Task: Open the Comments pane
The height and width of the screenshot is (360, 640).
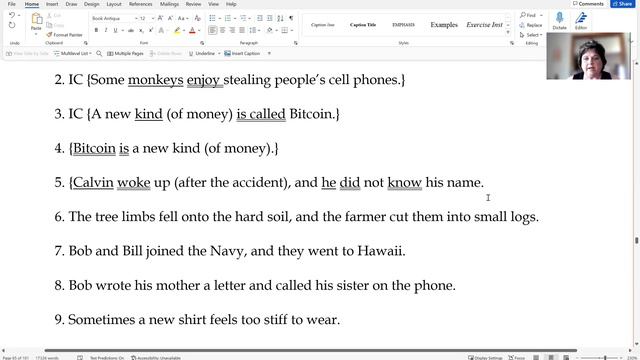Action: (588, 4)
